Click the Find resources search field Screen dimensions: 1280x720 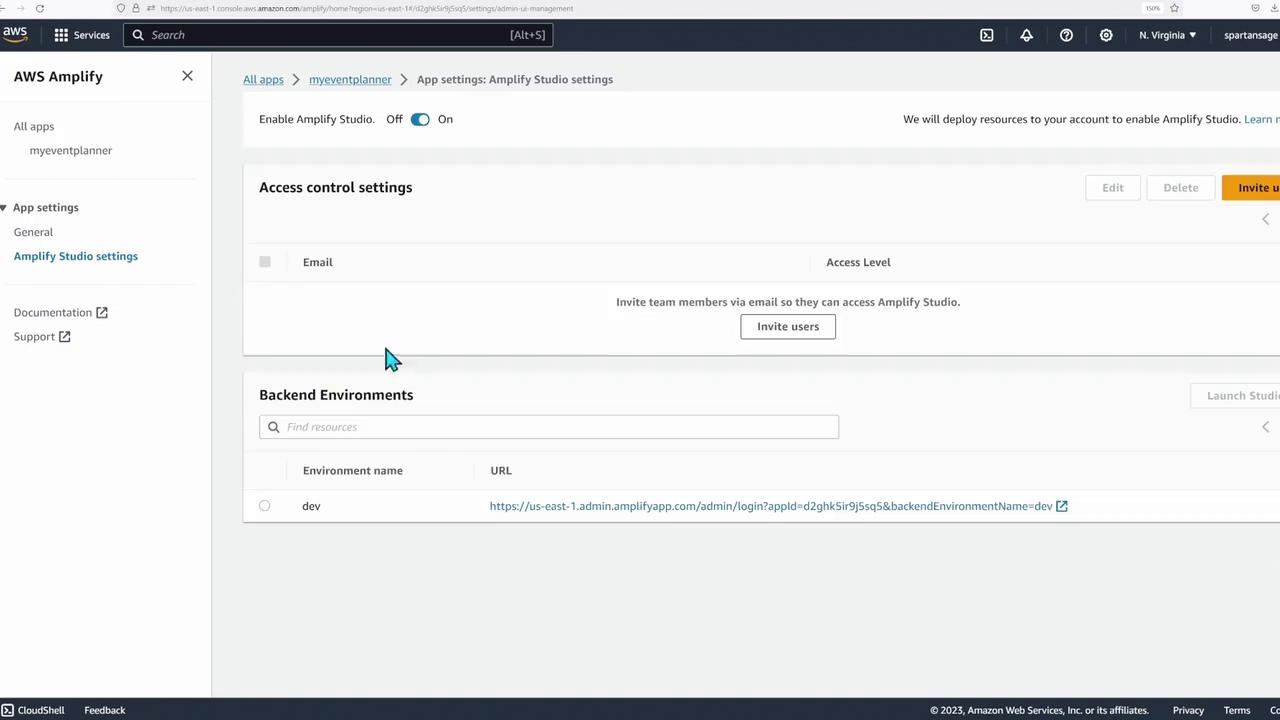(549, 427)
